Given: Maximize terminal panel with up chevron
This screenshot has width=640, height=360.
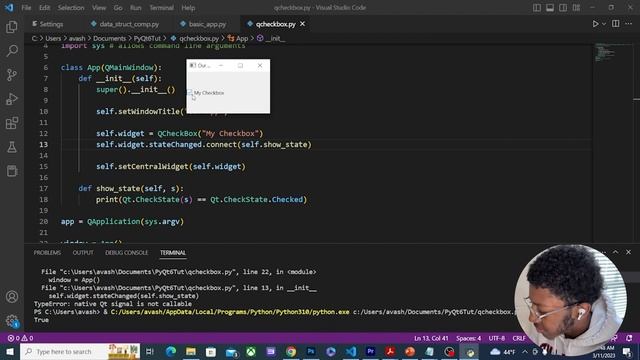Looking at the screenshot, I should pos(616,252).
